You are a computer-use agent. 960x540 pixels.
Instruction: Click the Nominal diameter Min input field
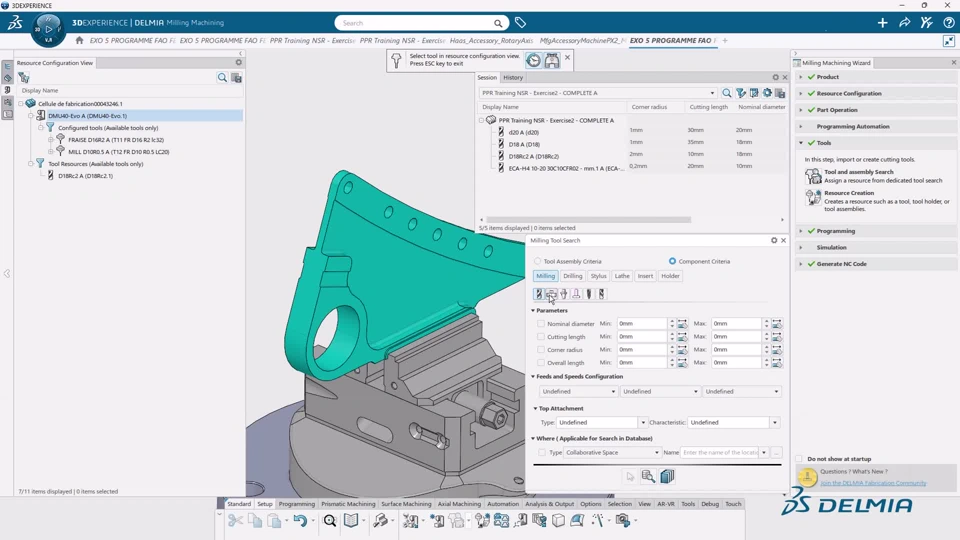click(640, 324)
